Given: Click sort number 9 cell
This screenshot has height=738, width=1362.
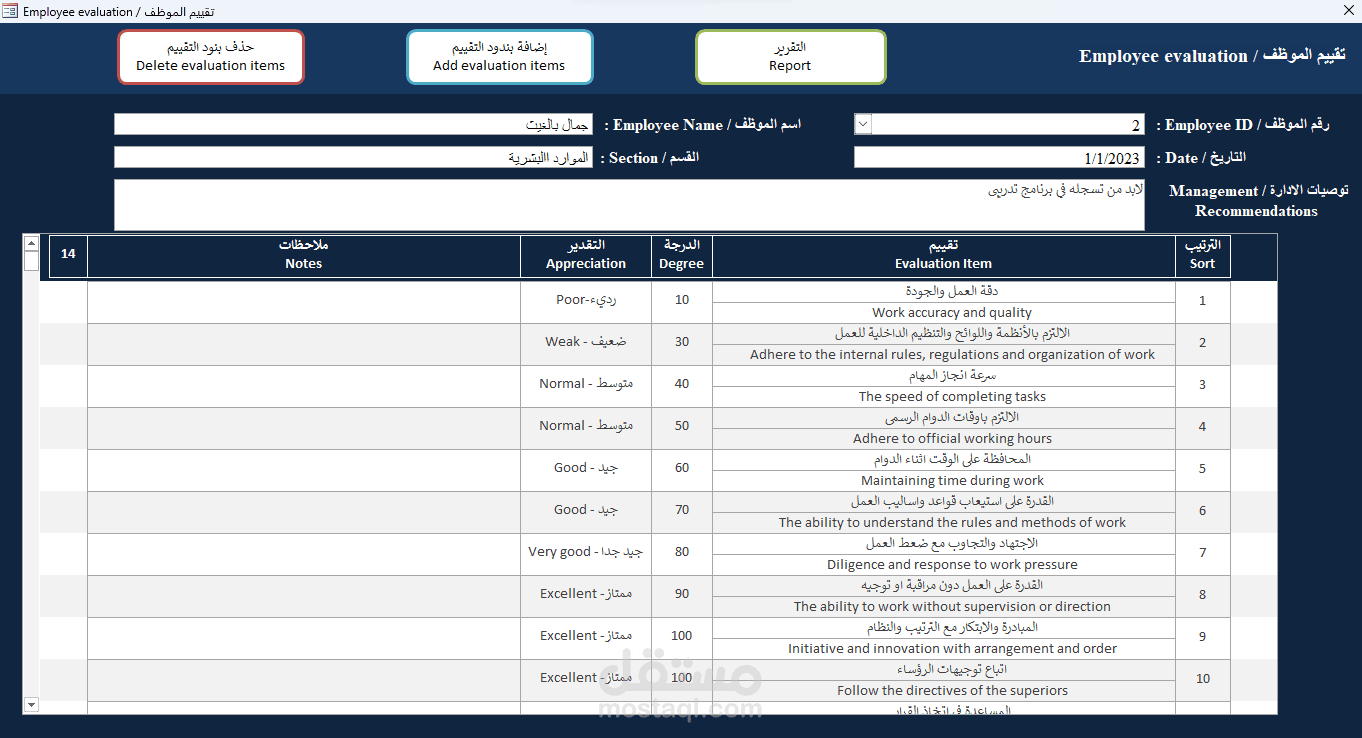Looking at the screenshot, I should 1203,637.
